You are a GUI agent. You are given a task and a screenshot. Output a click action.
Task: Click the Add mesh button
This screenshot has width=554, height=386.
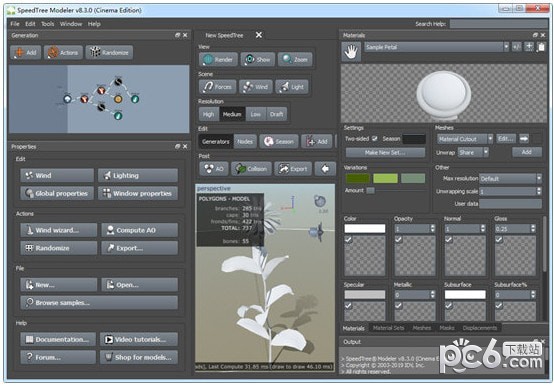coord(527,152)
